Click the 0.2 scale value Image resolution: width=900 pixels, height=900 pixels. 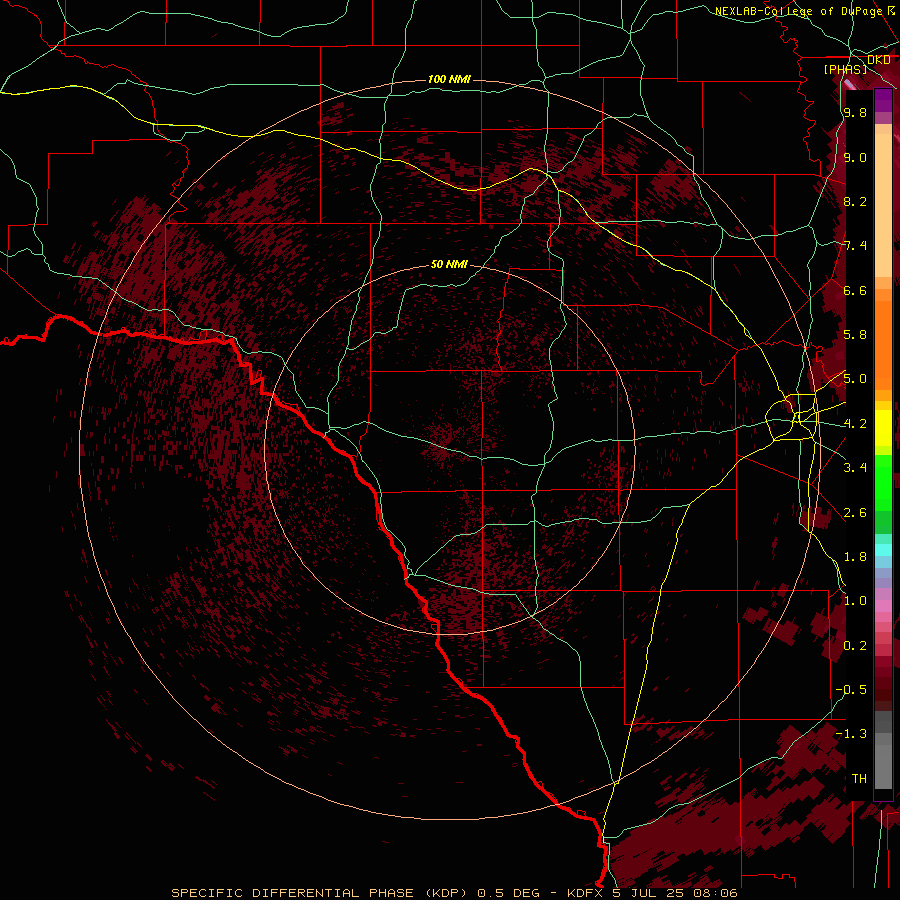(855, 646)
